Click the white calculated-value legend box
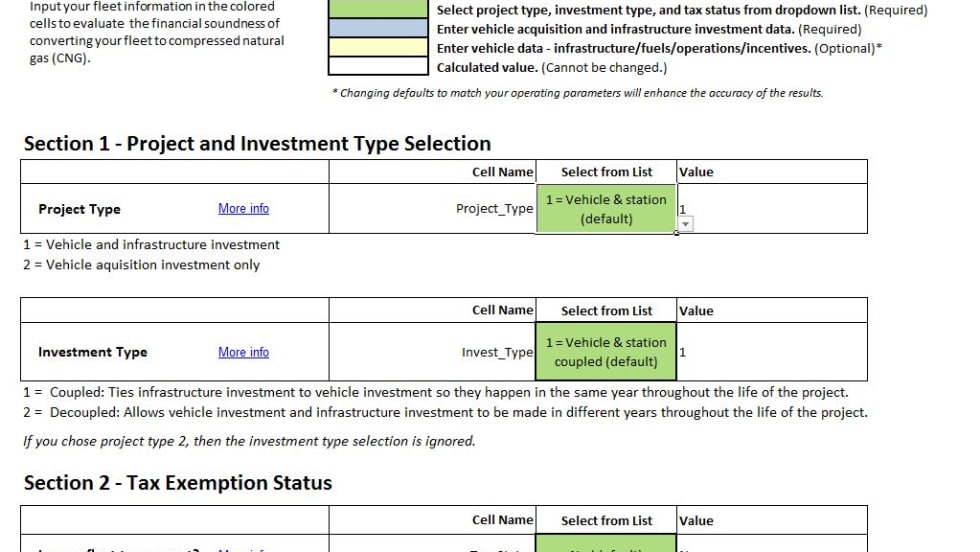 (379, 67)
